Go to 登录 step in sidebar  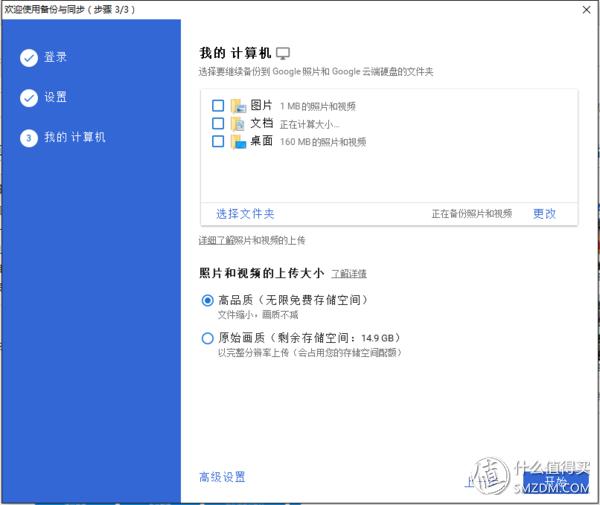(55, 57)
